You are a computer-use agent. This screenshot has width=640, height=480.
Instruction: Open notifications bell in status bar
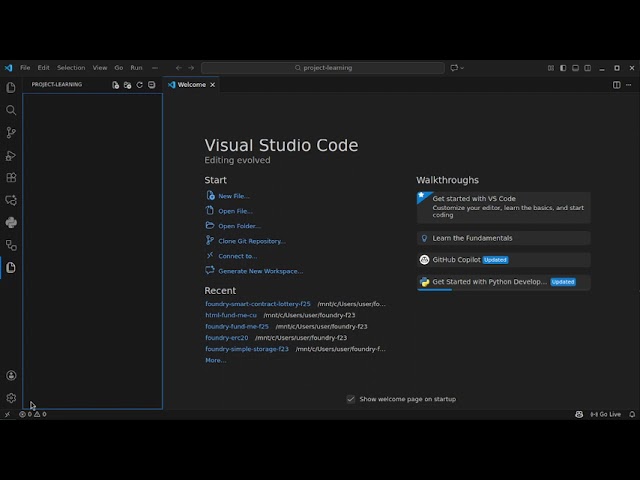coord(632,414)
